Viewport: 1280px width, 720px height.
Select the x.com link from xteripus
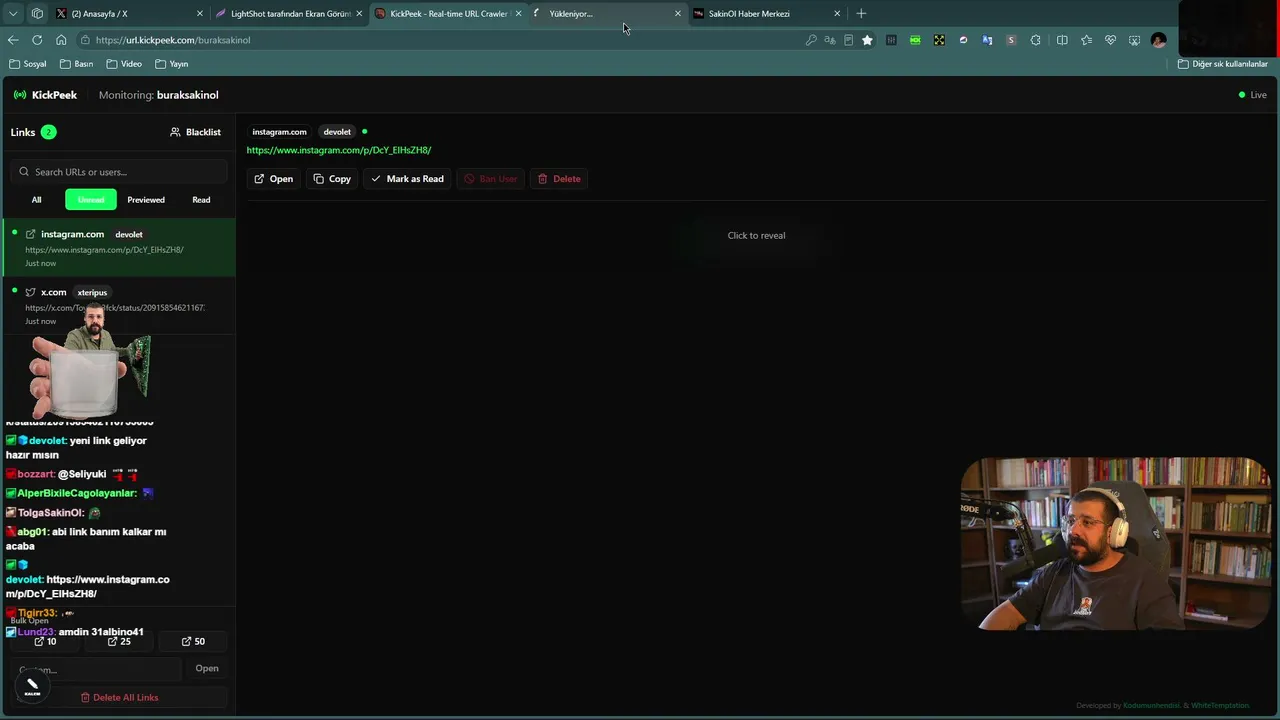pos(119,306)
